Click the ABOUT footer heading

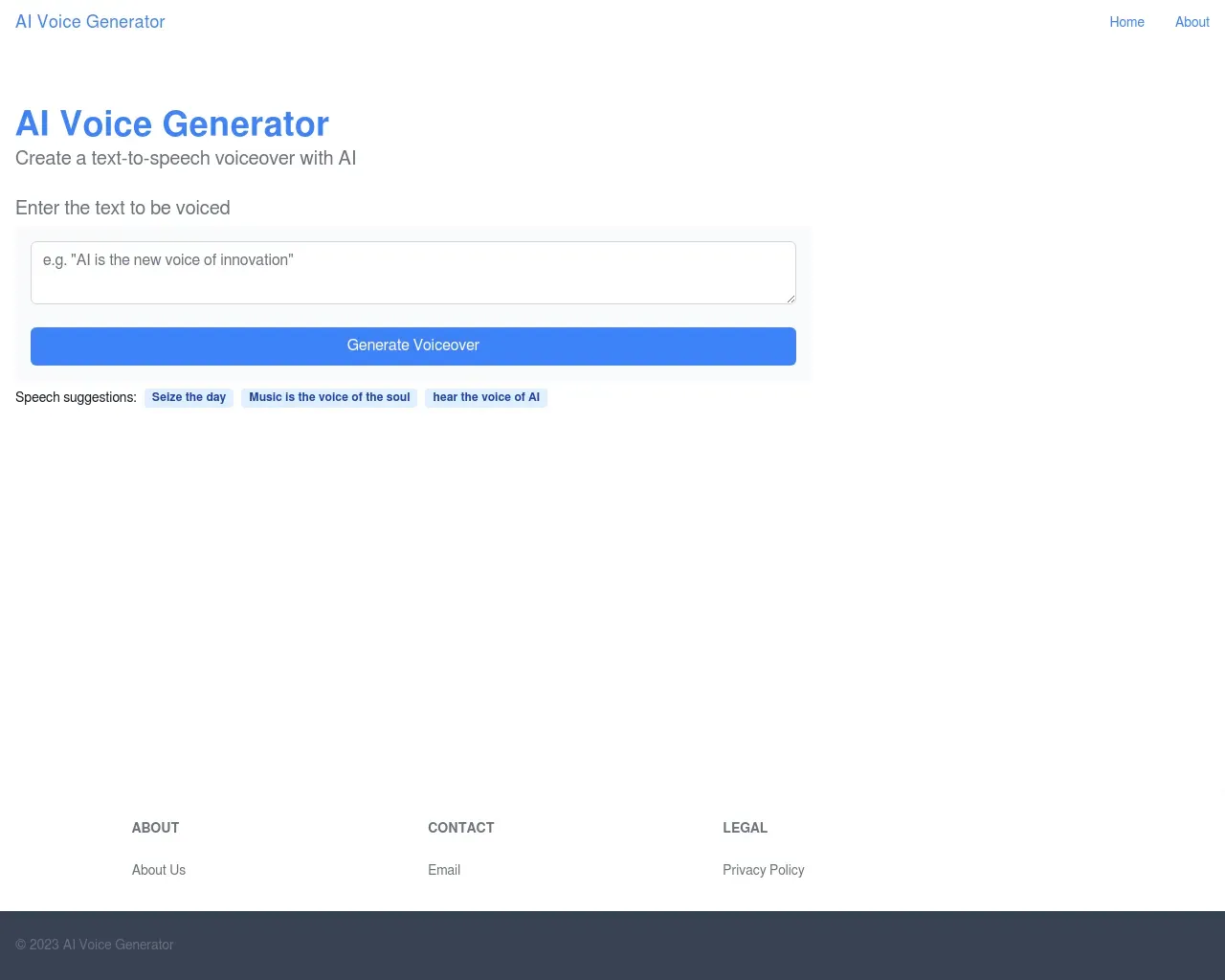point(156,828)
